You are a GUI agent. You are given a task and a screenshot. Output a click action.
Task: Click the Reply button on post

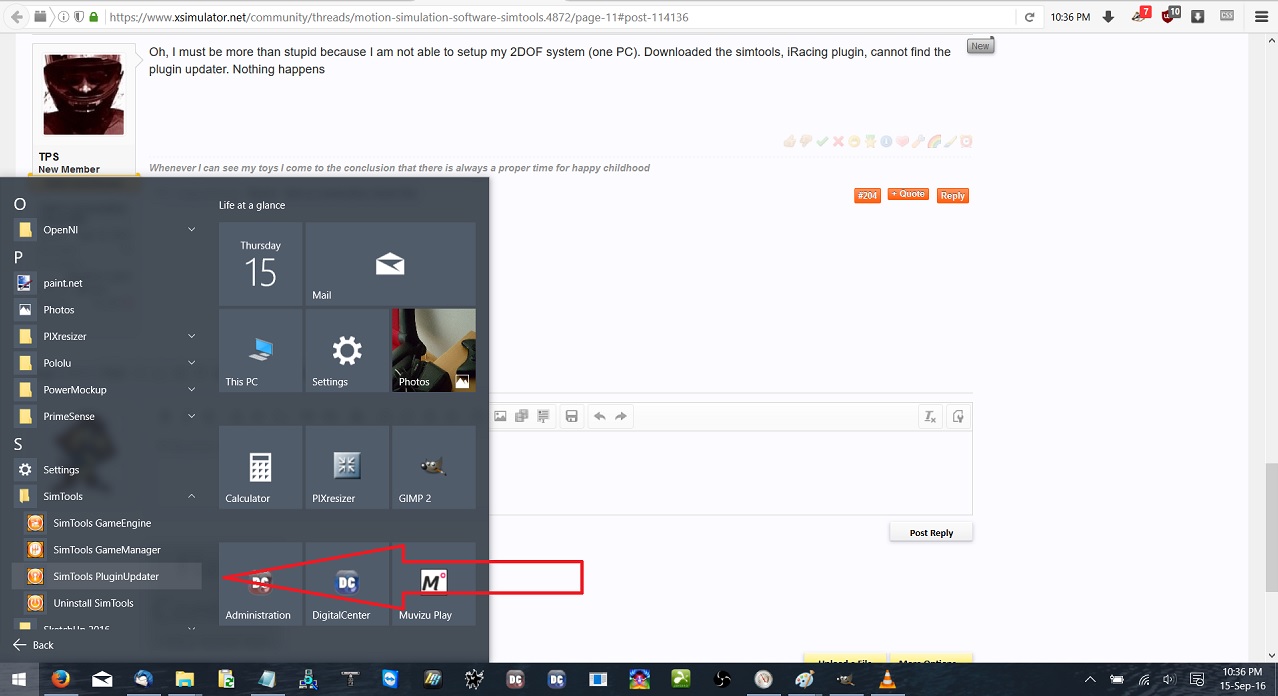tap(953, 196)
